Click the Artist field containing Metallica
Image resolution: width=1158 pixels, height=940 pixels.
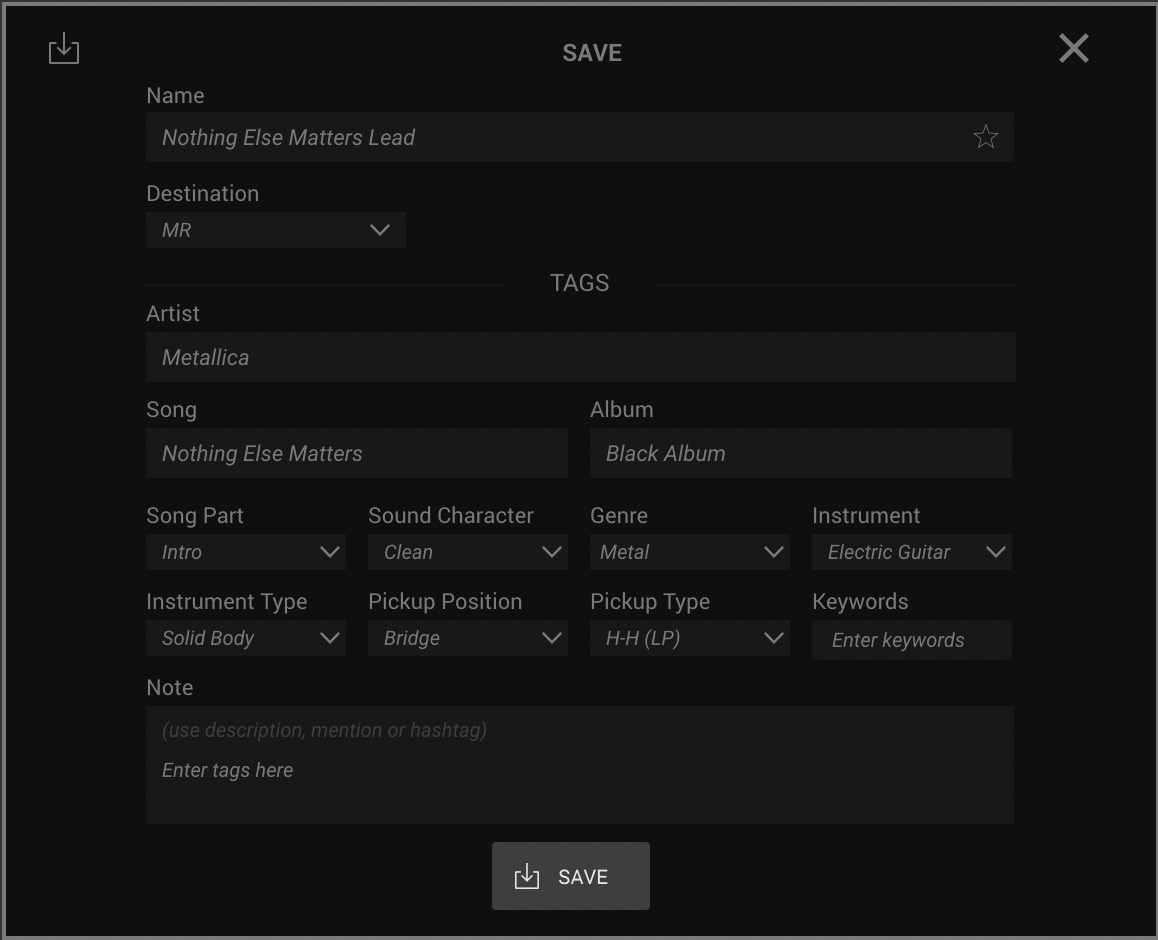[580, 357]
